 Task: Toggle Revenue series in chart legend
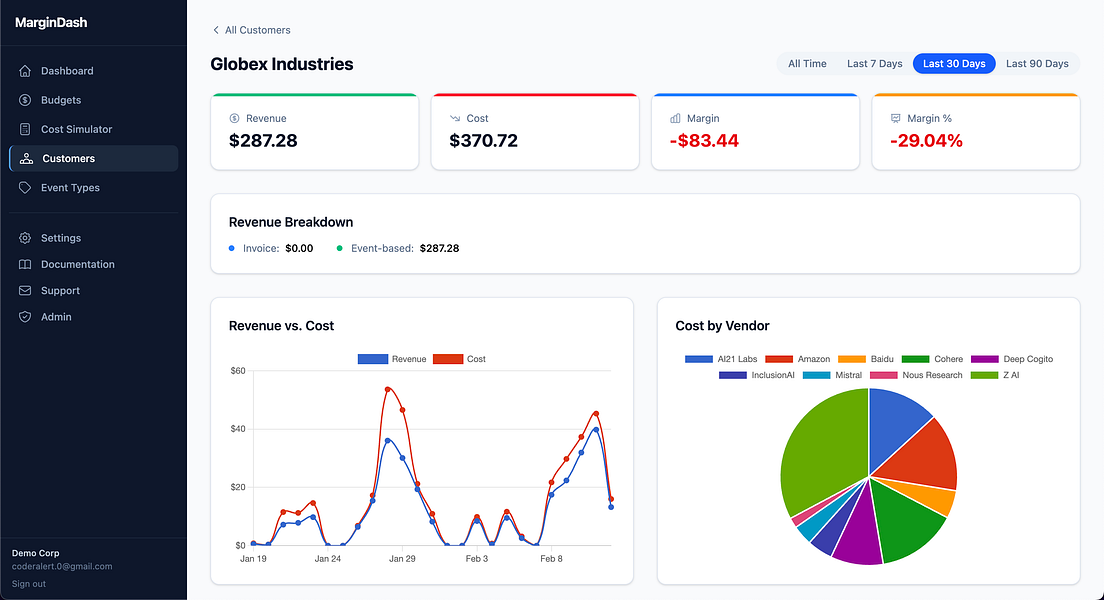tap(392, 359)
